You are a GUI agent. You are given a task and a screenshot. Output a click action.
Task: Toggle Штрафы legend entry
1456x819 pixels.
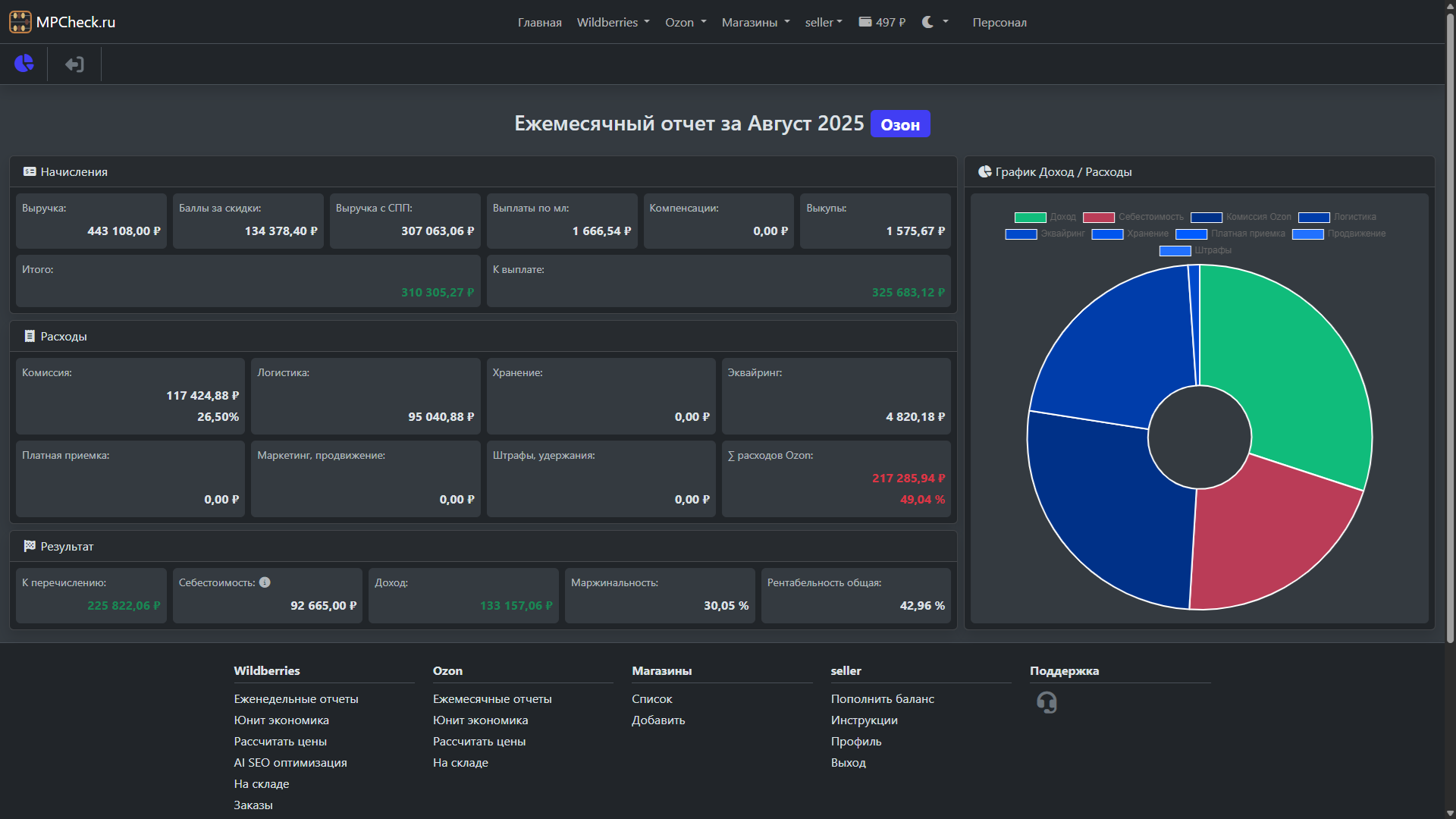(x=1195, y=250)
